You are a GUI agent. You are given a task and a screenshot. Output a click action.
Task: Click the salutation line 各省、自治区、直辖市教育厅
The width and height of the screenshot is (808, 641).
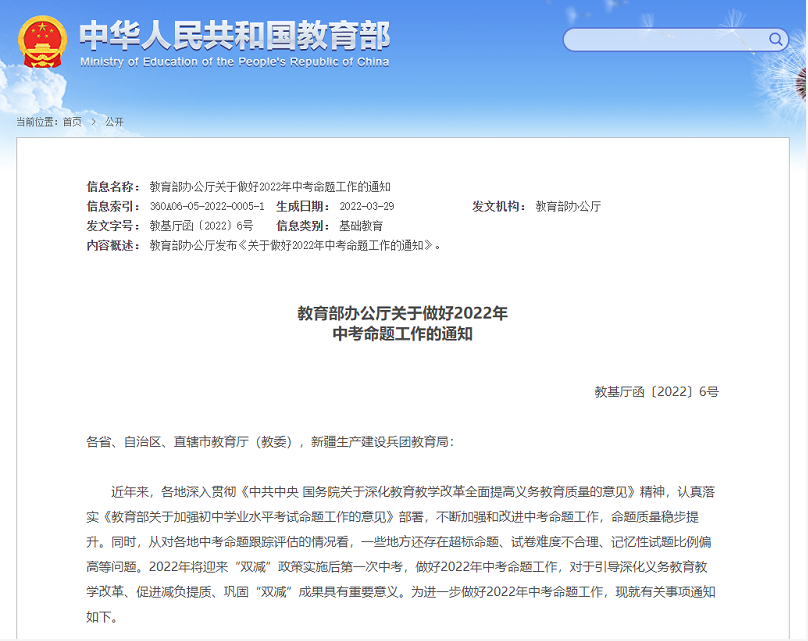click(x=270, y=441)
